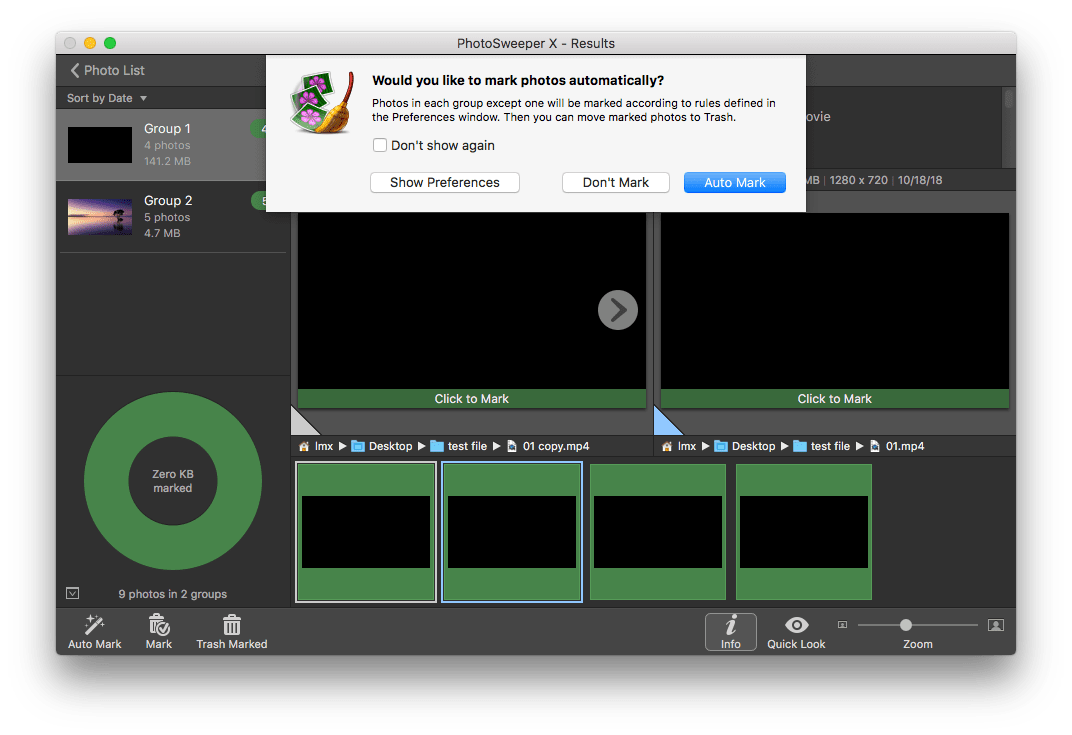Viewport: 1072px width, 735px height.
Task: Open the Sort by Date dropdown
Action: pos(107,98)
